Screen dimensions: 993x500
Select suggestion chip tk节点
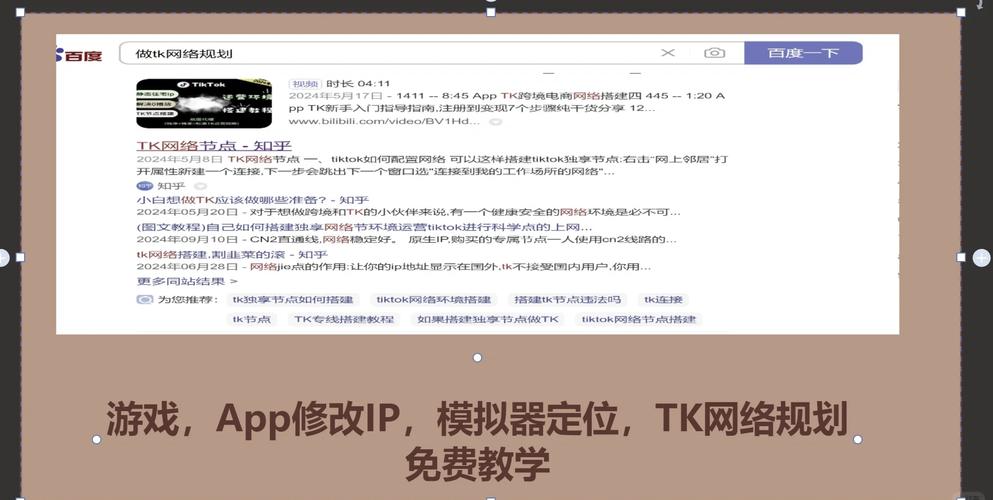(252, 319)
